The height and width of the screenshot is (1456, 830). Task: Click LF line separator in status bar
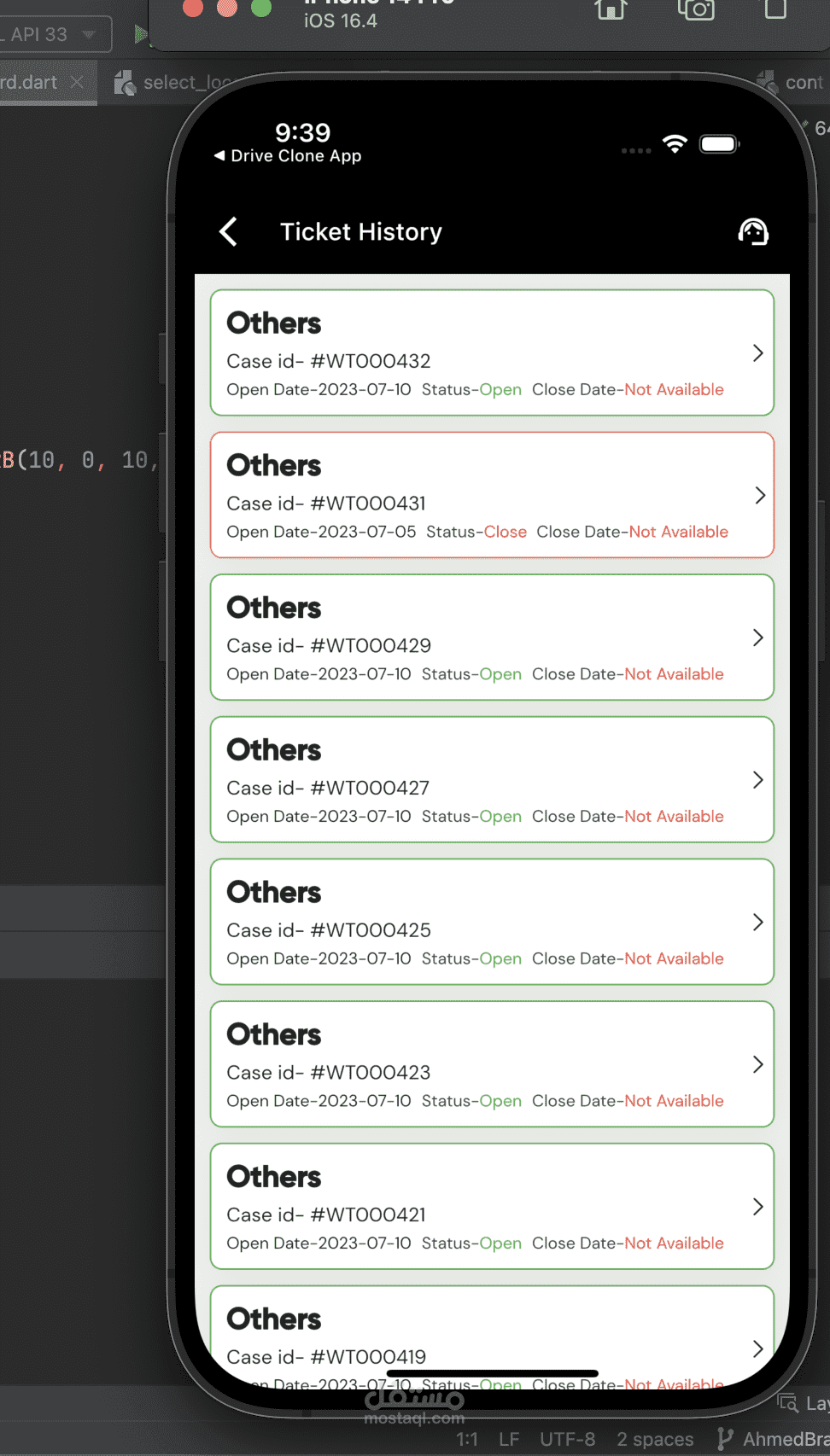point(509,1439)
